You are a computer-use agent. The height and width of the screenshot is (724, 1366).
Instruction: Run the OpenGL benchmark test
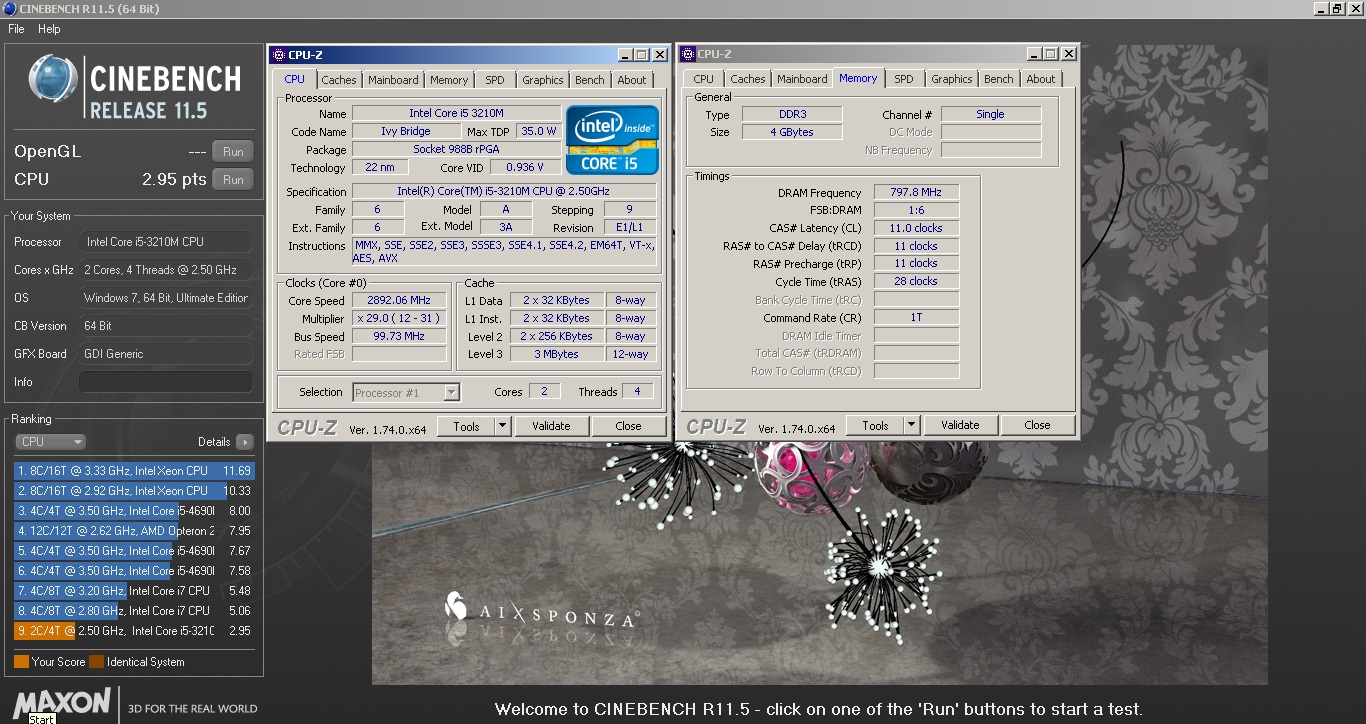[233, 152]
